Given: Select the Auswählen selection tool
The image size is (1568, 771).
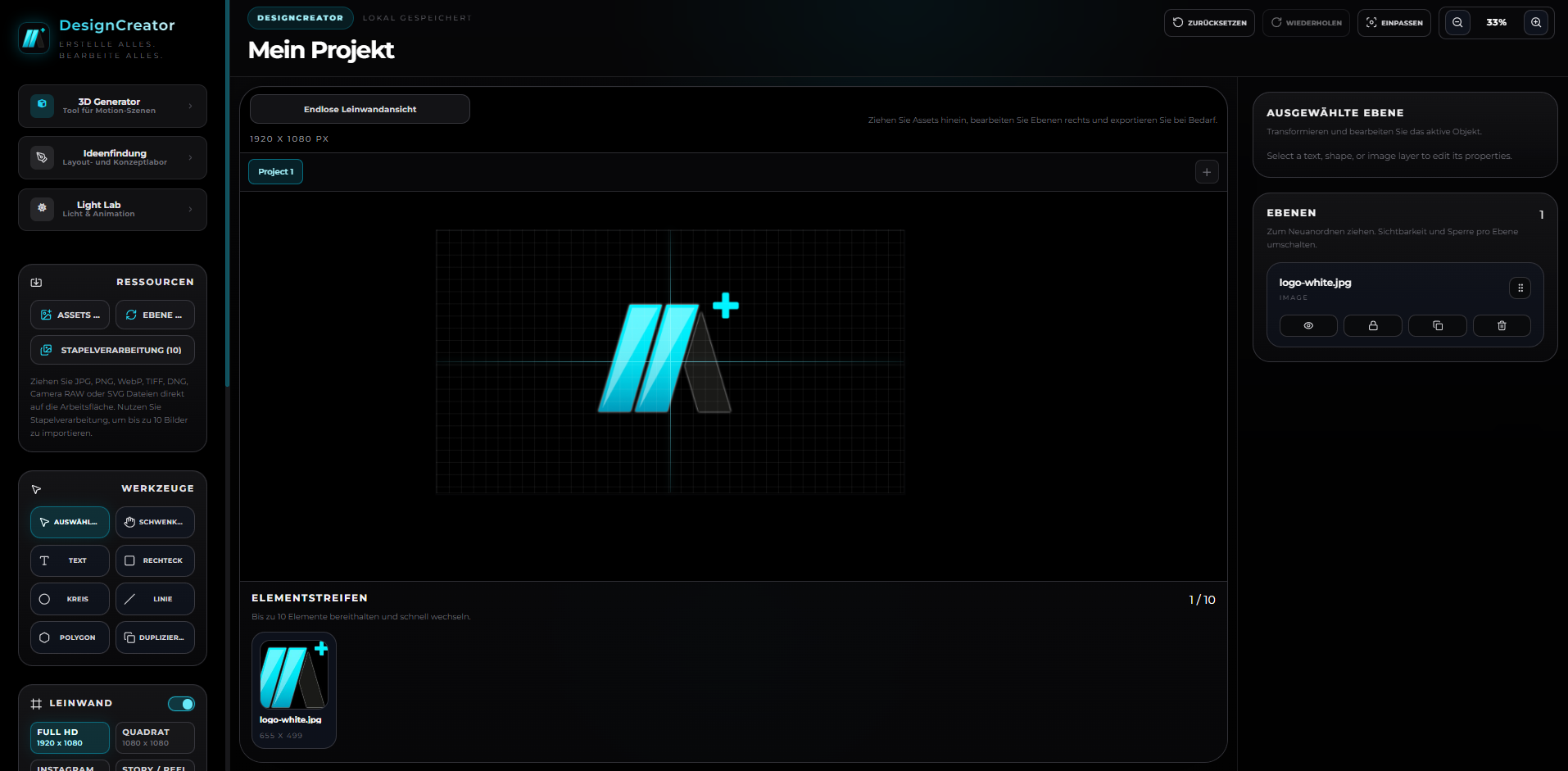Looking at the screenshot, I should pos(70,522).
